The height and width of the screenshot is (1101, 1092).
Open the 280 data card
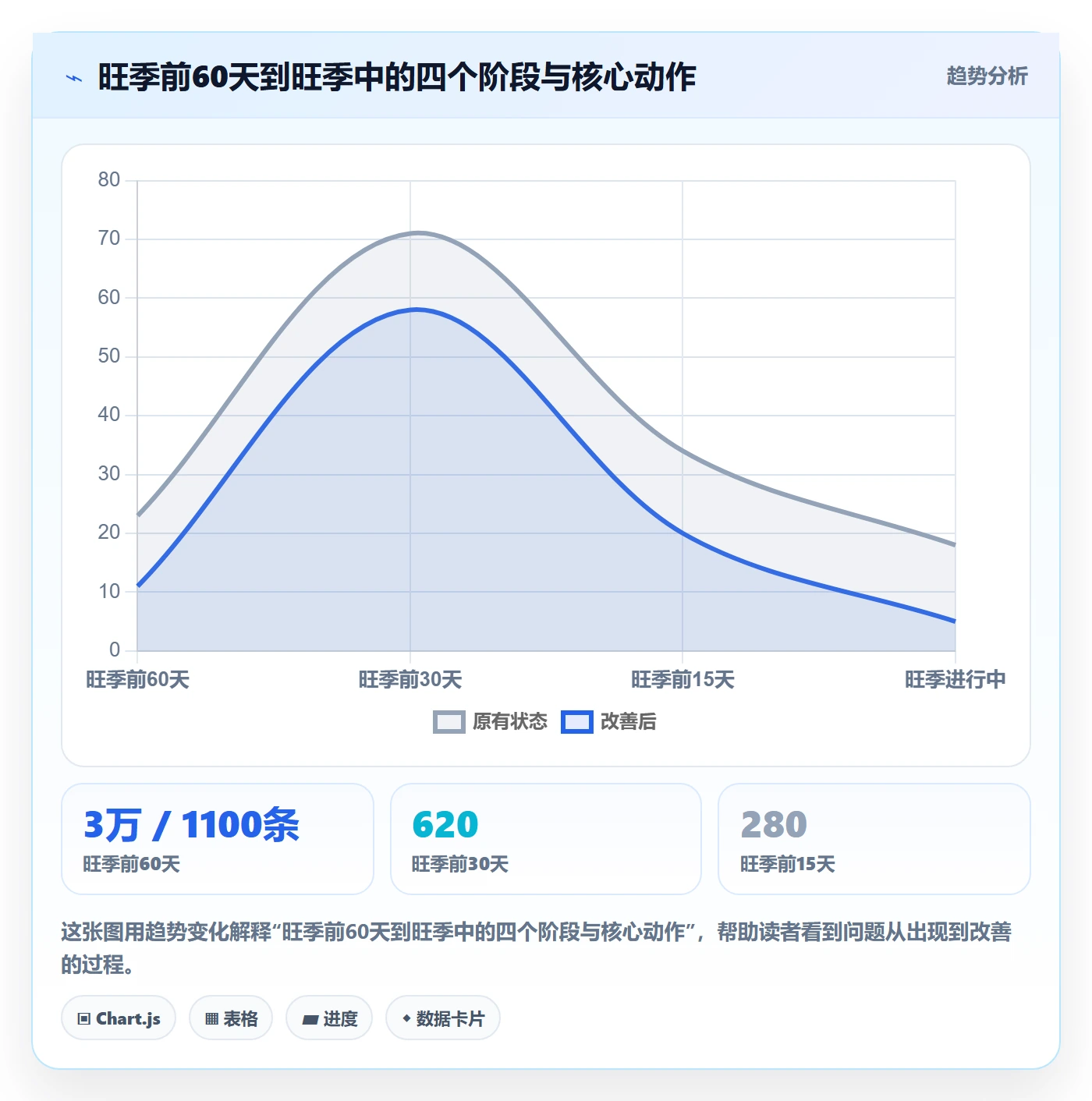(x=874, y=839)
